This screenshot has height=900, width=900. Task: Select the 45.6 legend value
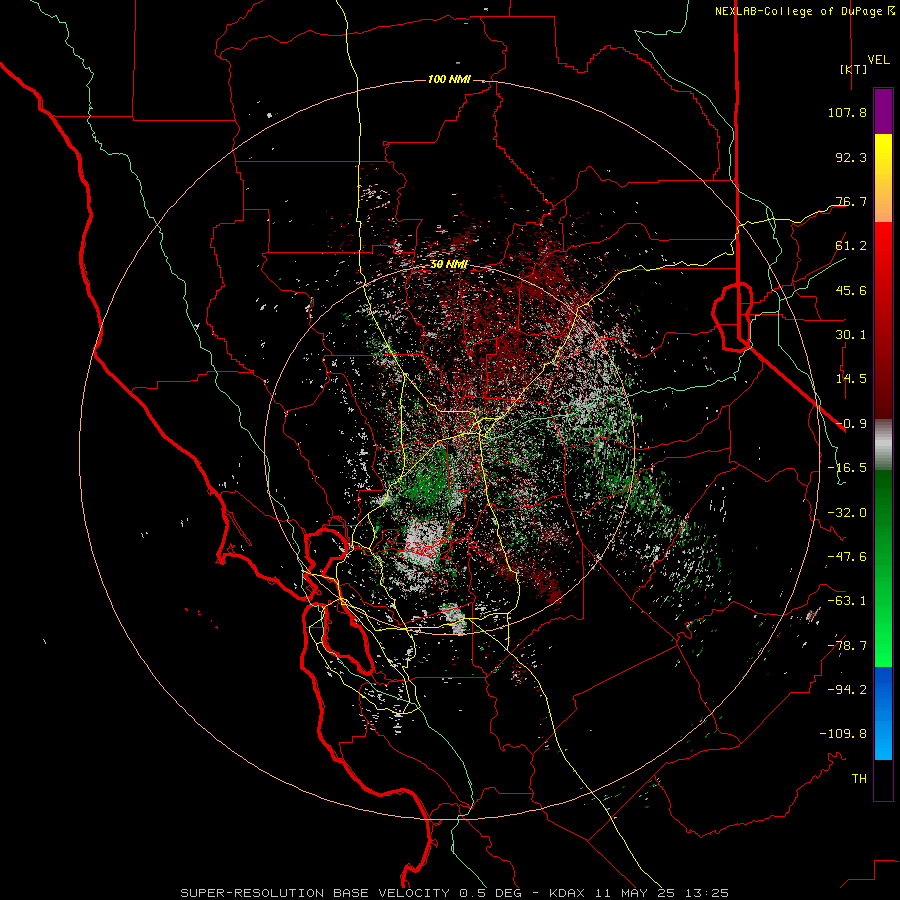click(x=851, y=290)
